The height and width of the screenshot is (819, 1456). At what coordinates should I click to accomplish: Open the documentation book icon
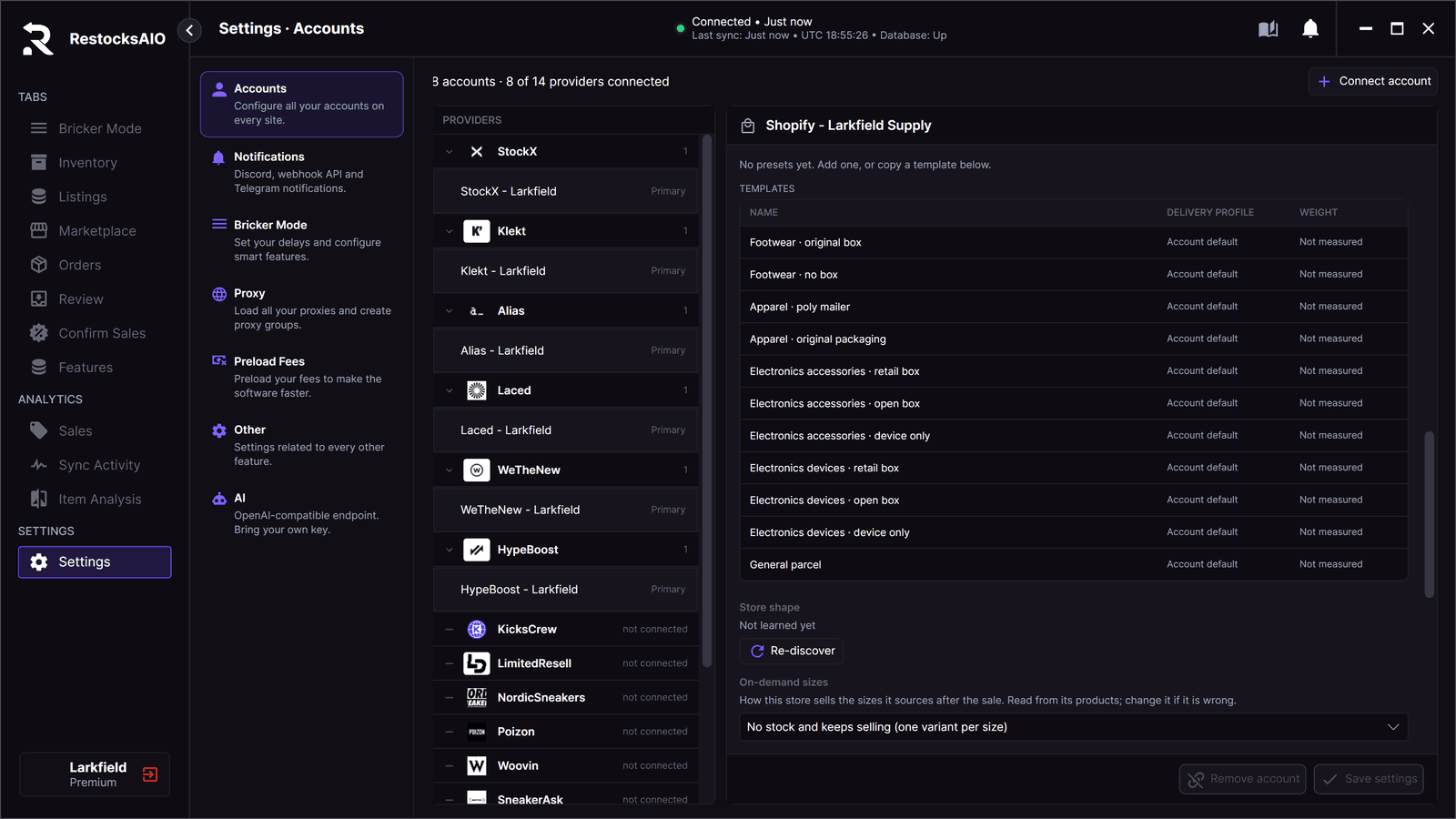point(1268,29)
